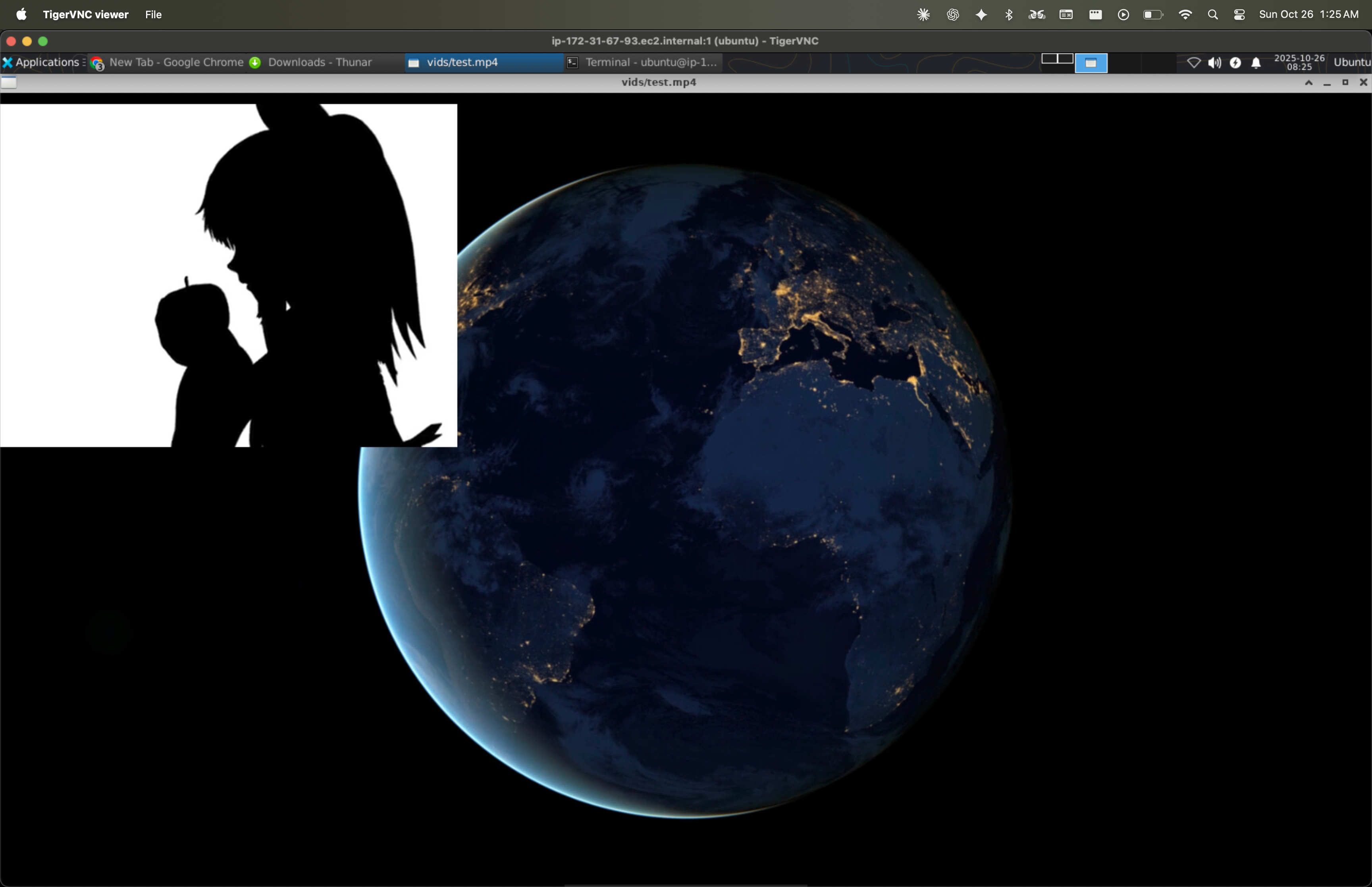Viewport: 1372px width, 887px height.
Task: Open the Applications menu
Action: click(x=41, y=62)
